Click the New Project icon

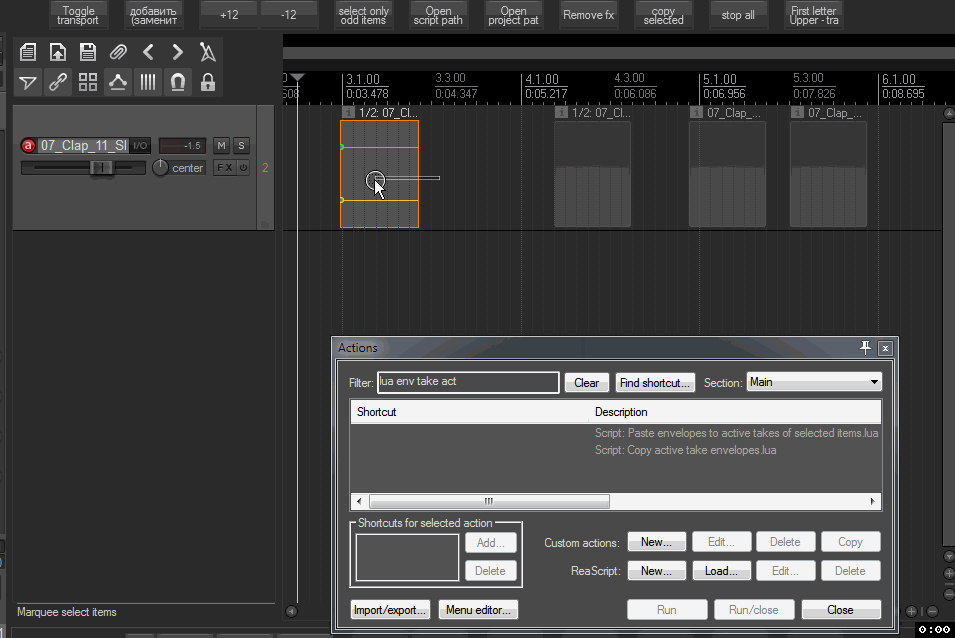[28, 53]
